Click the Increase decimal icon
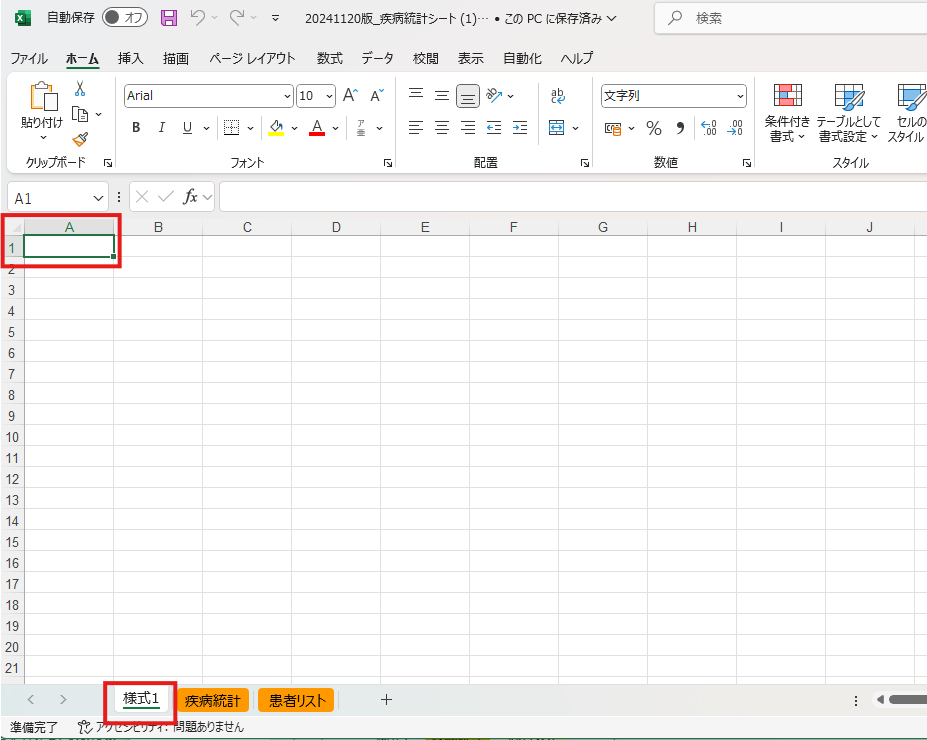Screen dimensions: 927x740 tap(708, 128)
